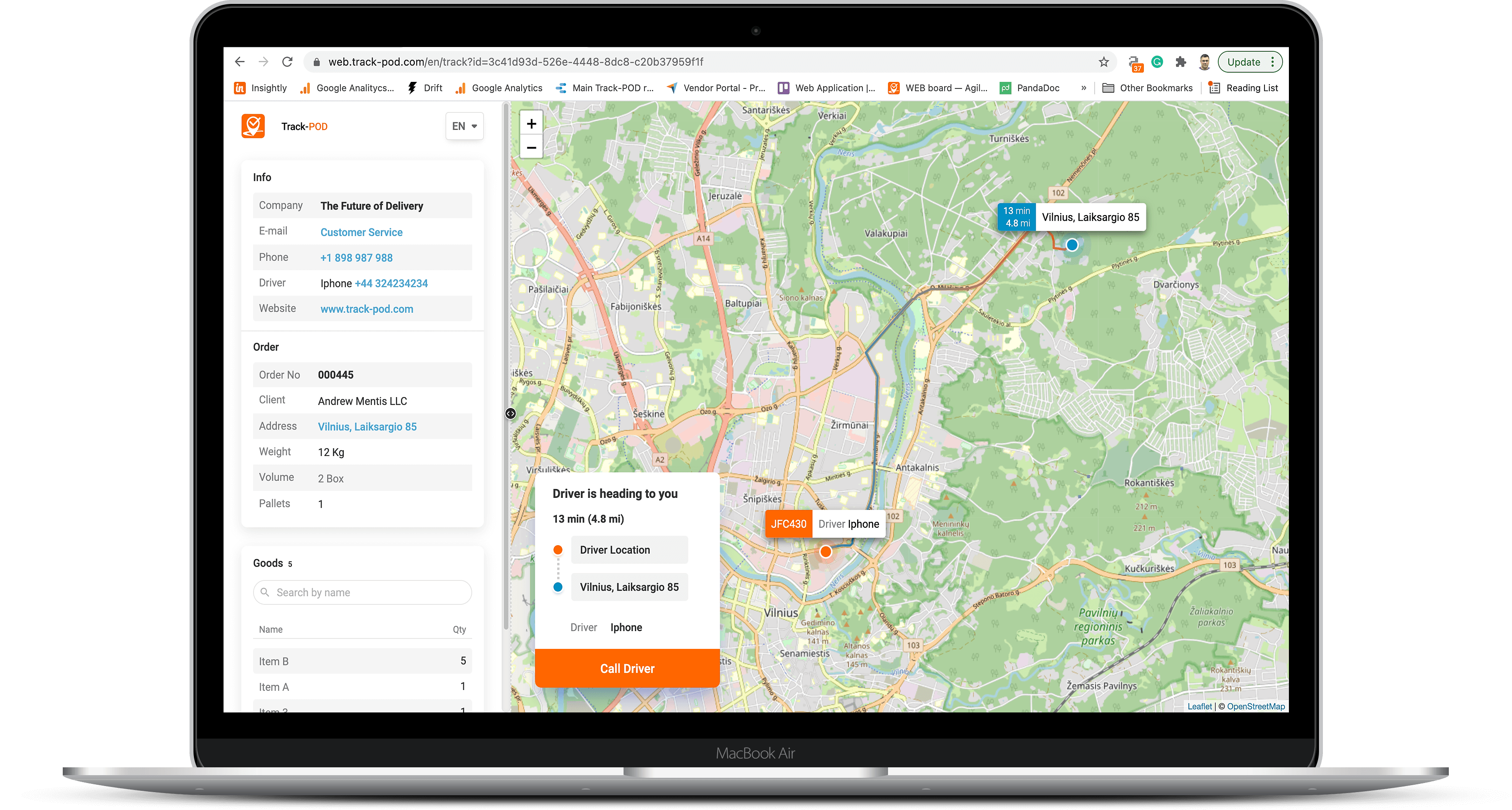
Task: Expand hidden bookmarks with the double chevron
Action: pyautogui.click(x=1084, y=88)
